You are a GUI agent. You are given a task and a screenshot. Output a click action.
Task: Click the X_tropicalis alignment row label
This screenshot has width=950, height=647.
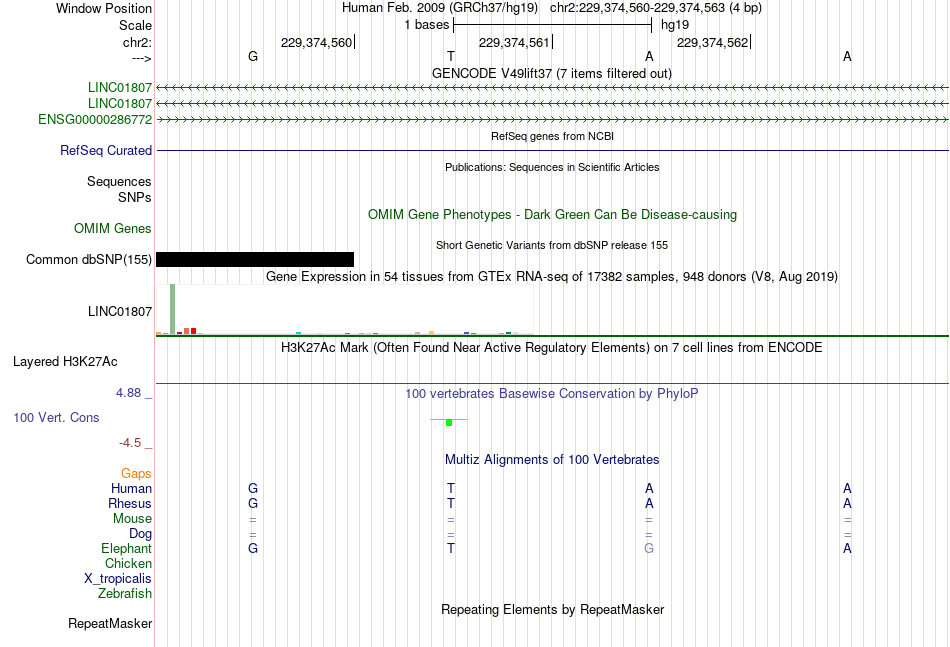(118, 579)
